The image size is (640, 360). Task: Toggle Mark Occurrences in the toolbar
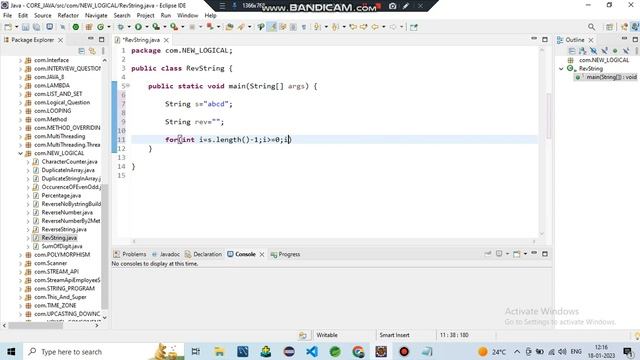tap(272, 27)
